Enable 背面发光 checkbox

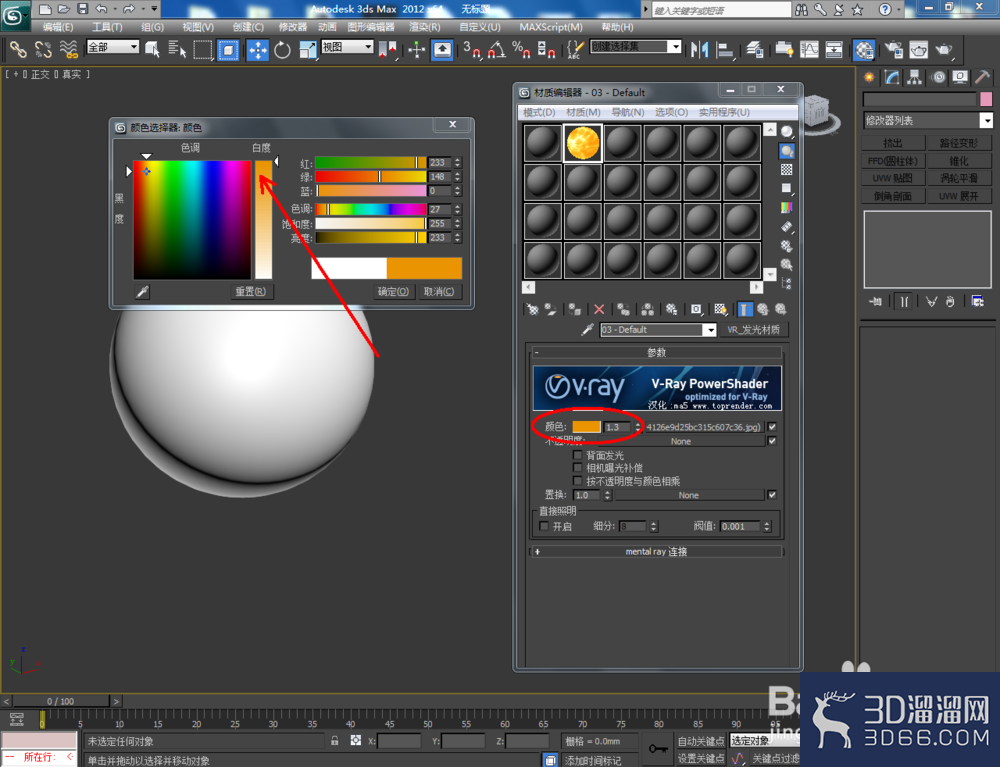tap(578, 455)
